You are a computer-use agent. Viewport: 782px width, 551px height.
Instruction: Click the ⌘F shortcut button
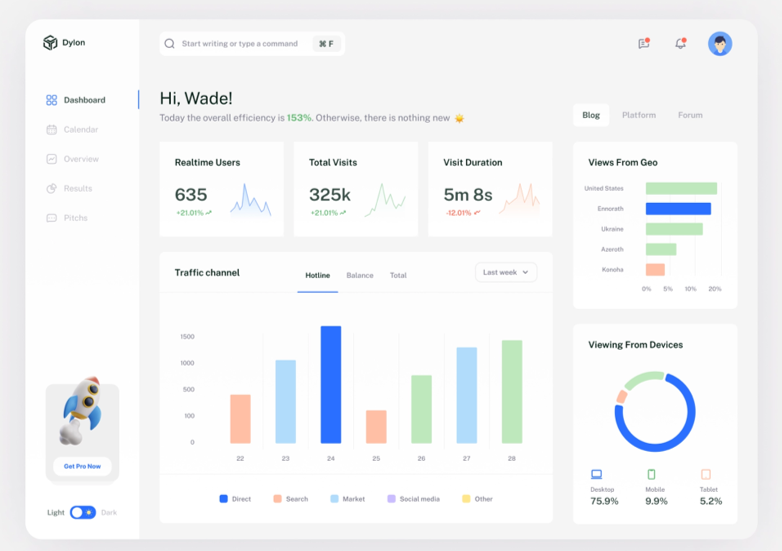[x=327, y=44]
